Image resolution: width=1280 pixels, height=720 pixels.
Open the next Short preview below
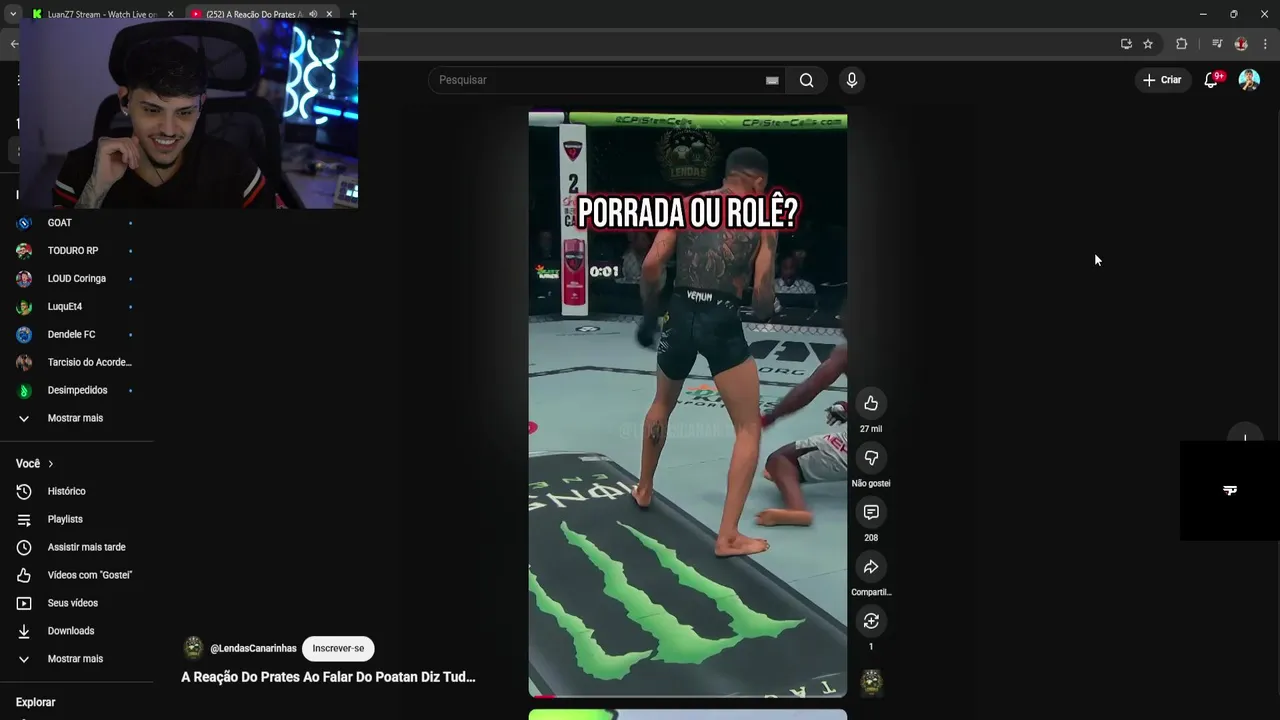687,715
